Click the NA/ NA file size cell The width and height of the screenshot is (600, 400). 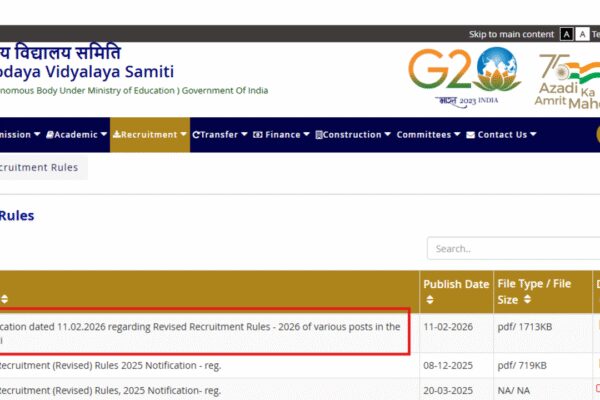(x=514, y=391)
